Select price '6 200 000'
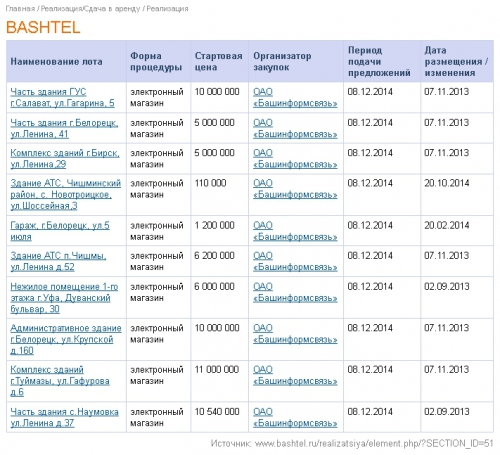500x455 pixels. (x=215, y=256)
